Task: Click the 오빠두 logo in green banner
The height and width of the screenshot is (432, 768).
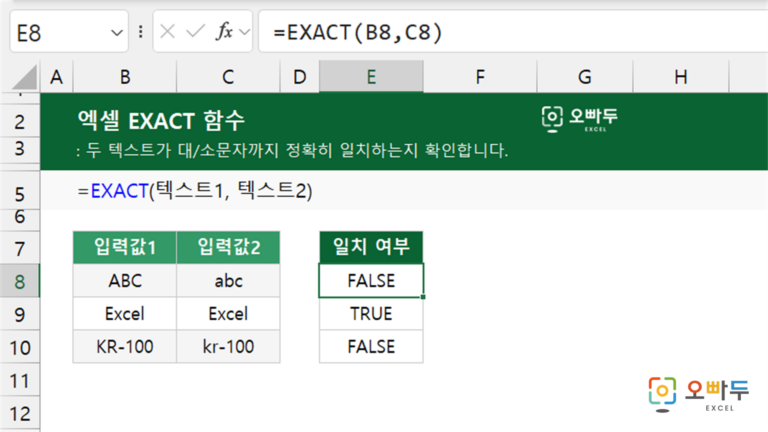Action: tap(580, 119)
